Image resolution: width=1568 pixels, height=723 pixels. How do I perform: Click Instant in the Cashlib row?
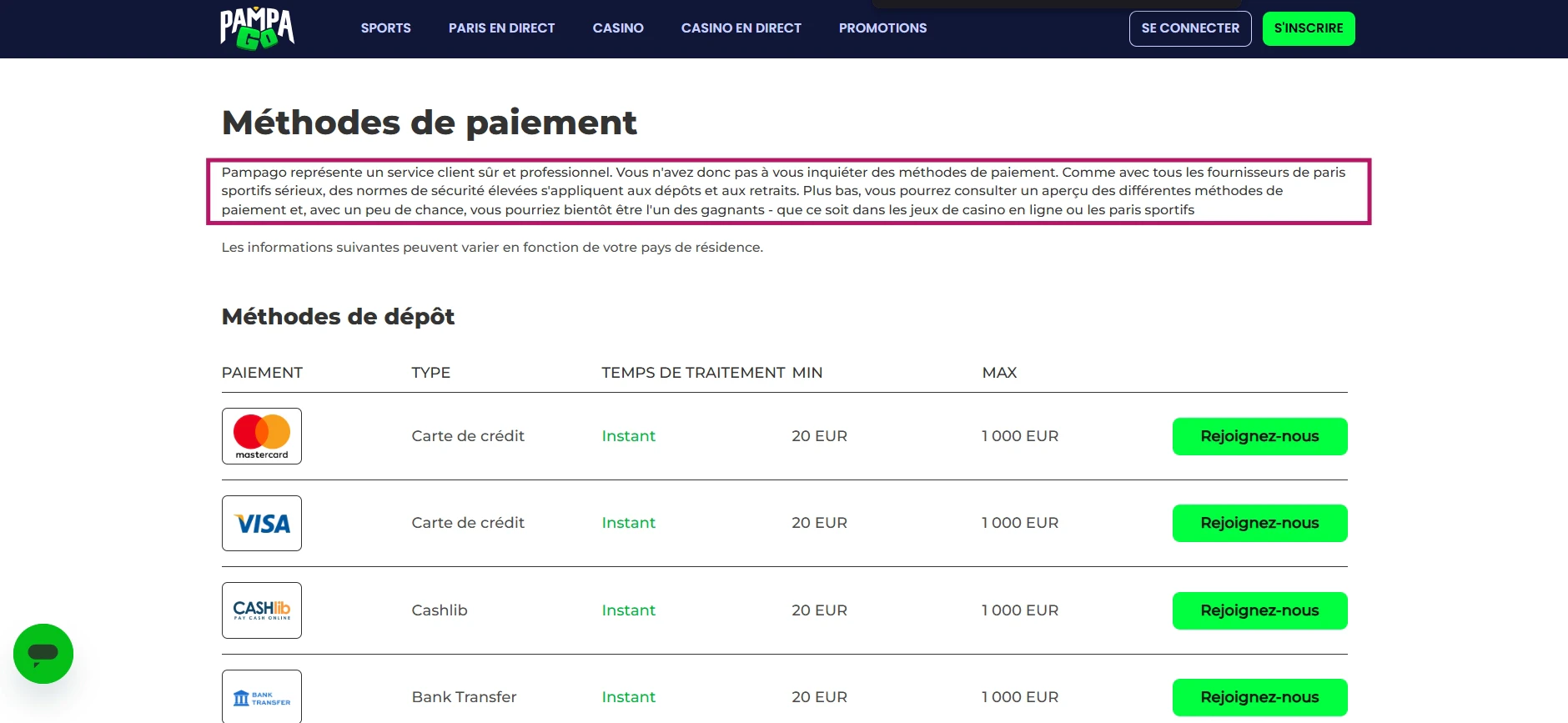click(x=629, y=610)
